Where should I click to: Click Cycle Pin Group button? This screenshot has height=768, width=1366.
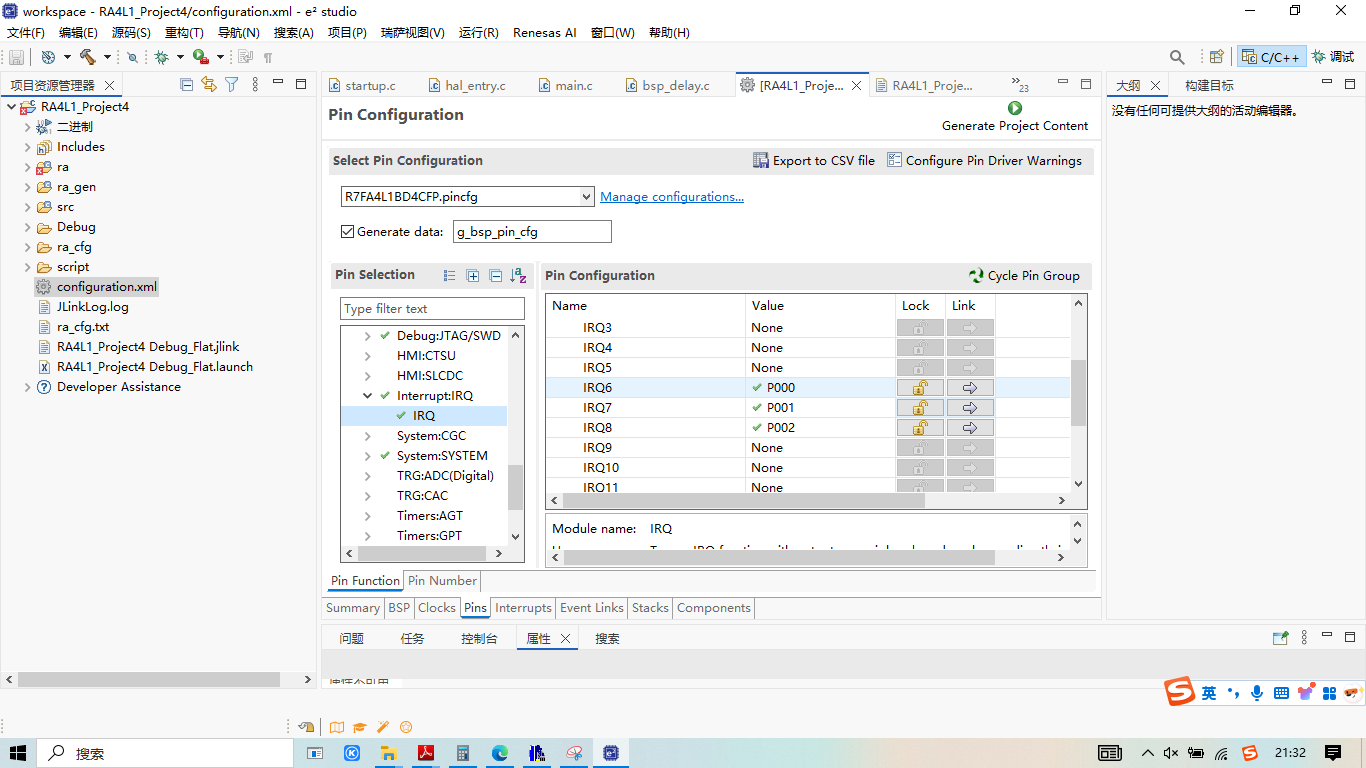[1024, 276]
